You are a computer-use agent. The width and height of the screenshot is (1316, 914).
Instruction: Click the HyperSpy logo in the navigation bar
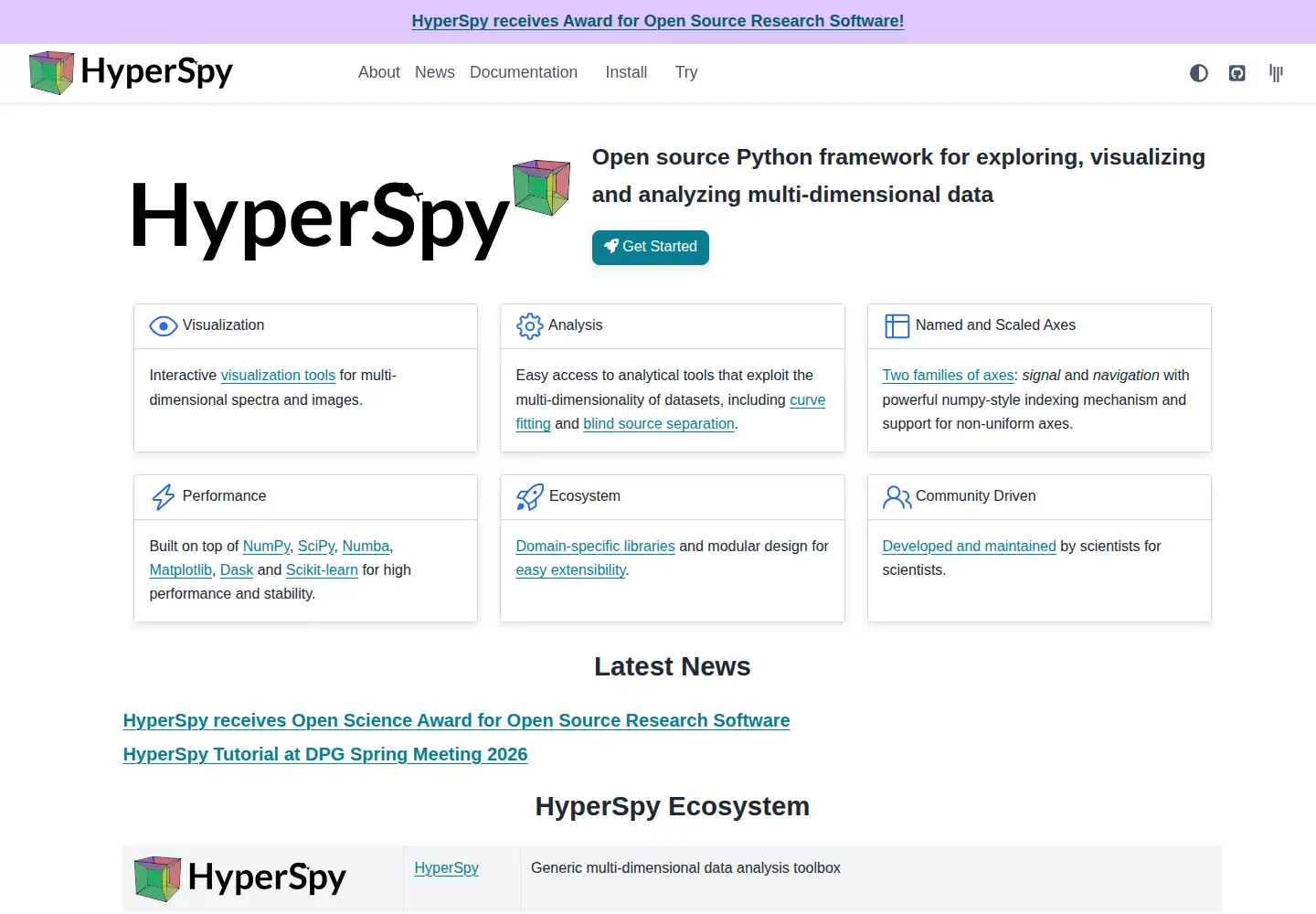131,73
